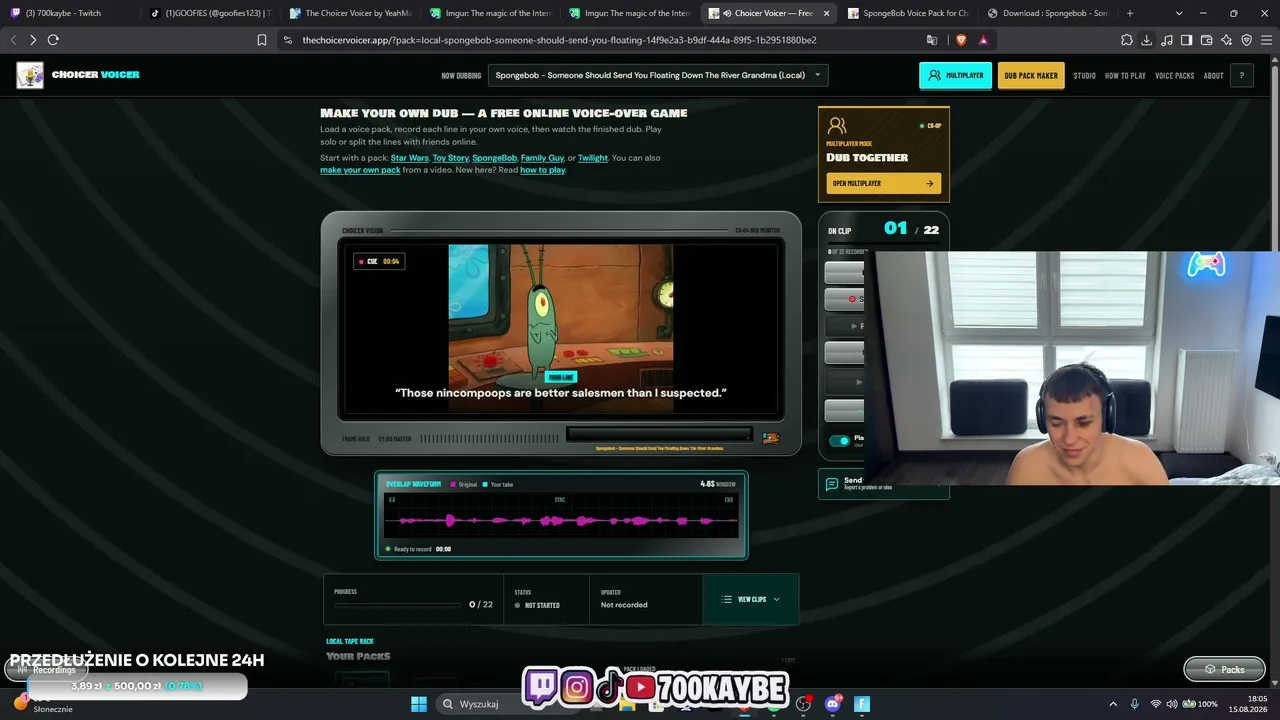Image resolution: width=1280 pixels, height=720 pixels.
Task: Show hidden system tray icons chevron
Action: click(1113, 704)
